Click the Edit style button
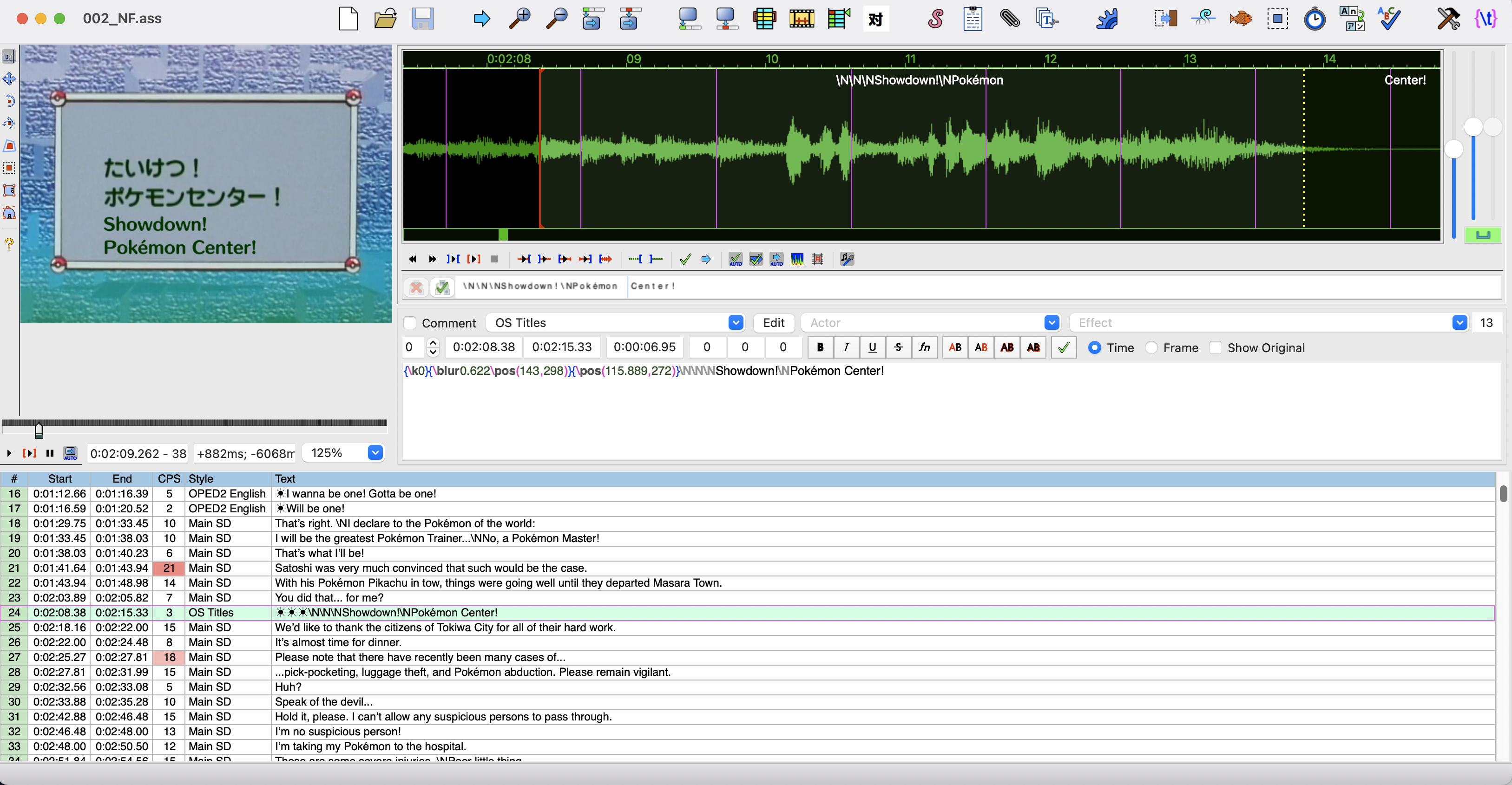The width and height of the screenshot is (1512, 785). pyautogui.click(x=773, y=323)
